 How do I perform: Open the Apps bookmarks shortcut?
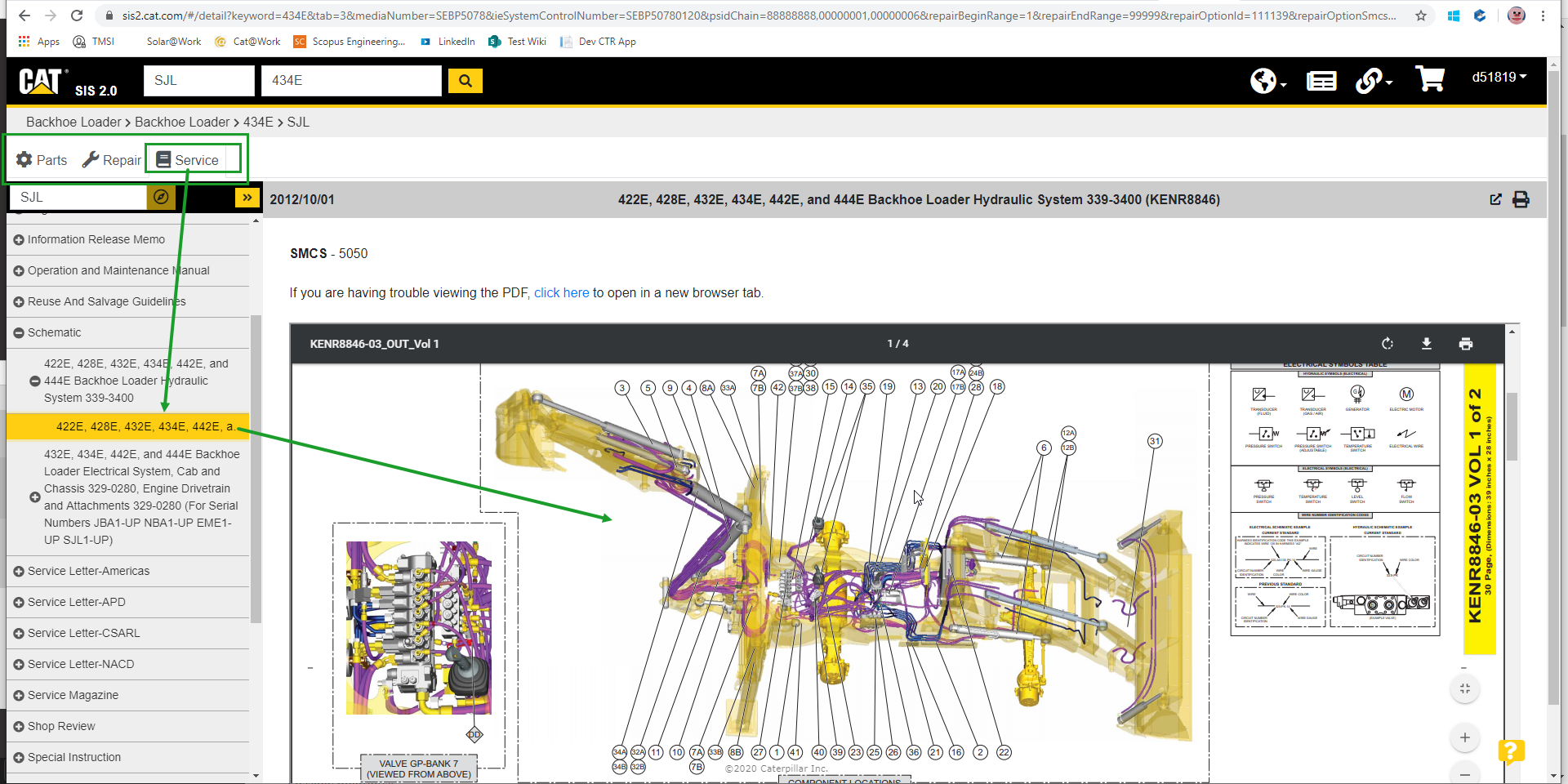[39, 42]
